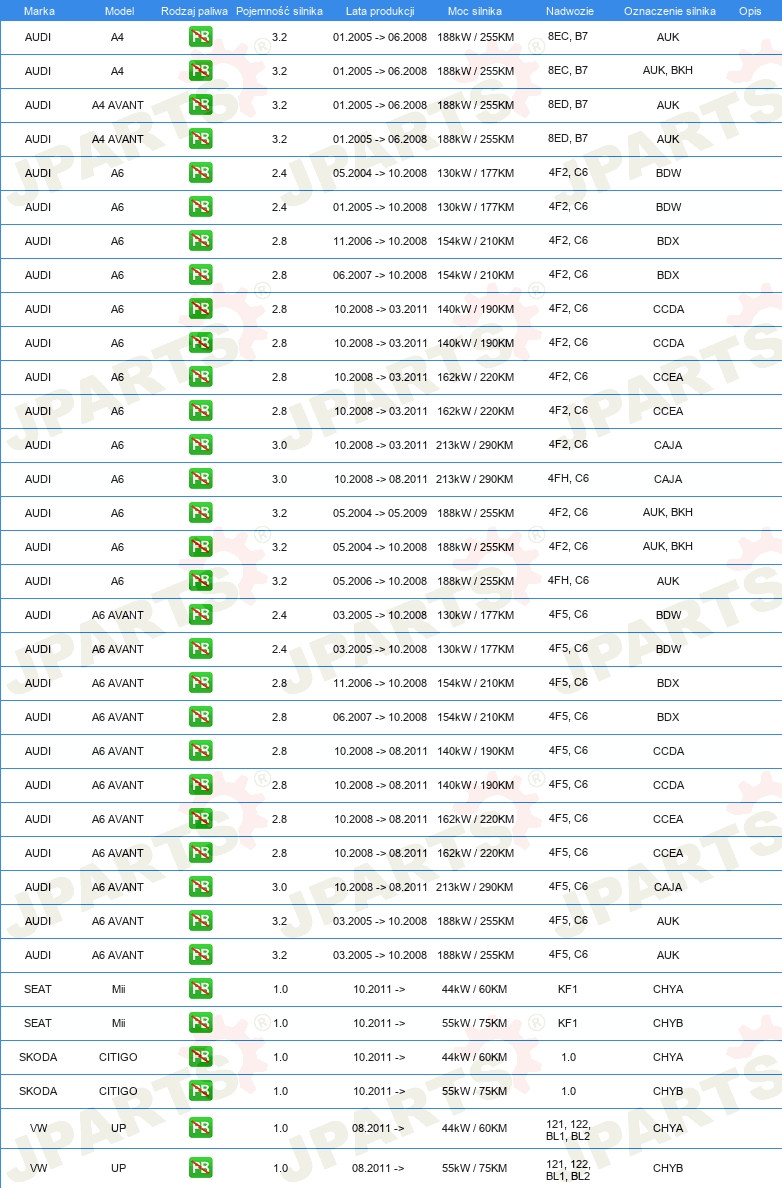Click fuel icon in A6 2.4 05.2004 row
Image resolution: width=782 pixels, height=1188 pixels.
pyautogui.click(x=201, y=173)
